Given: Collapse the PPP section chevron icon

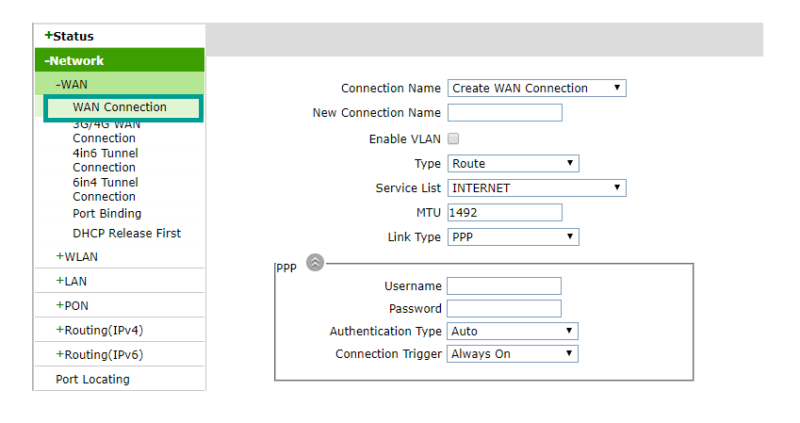Looking at the screenshot, I should (315, 263).
